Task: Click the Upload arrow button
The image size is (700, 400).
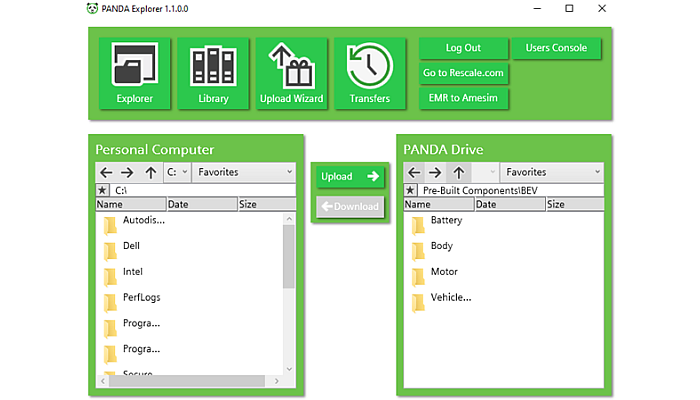Action: click(x=350, y=176)
